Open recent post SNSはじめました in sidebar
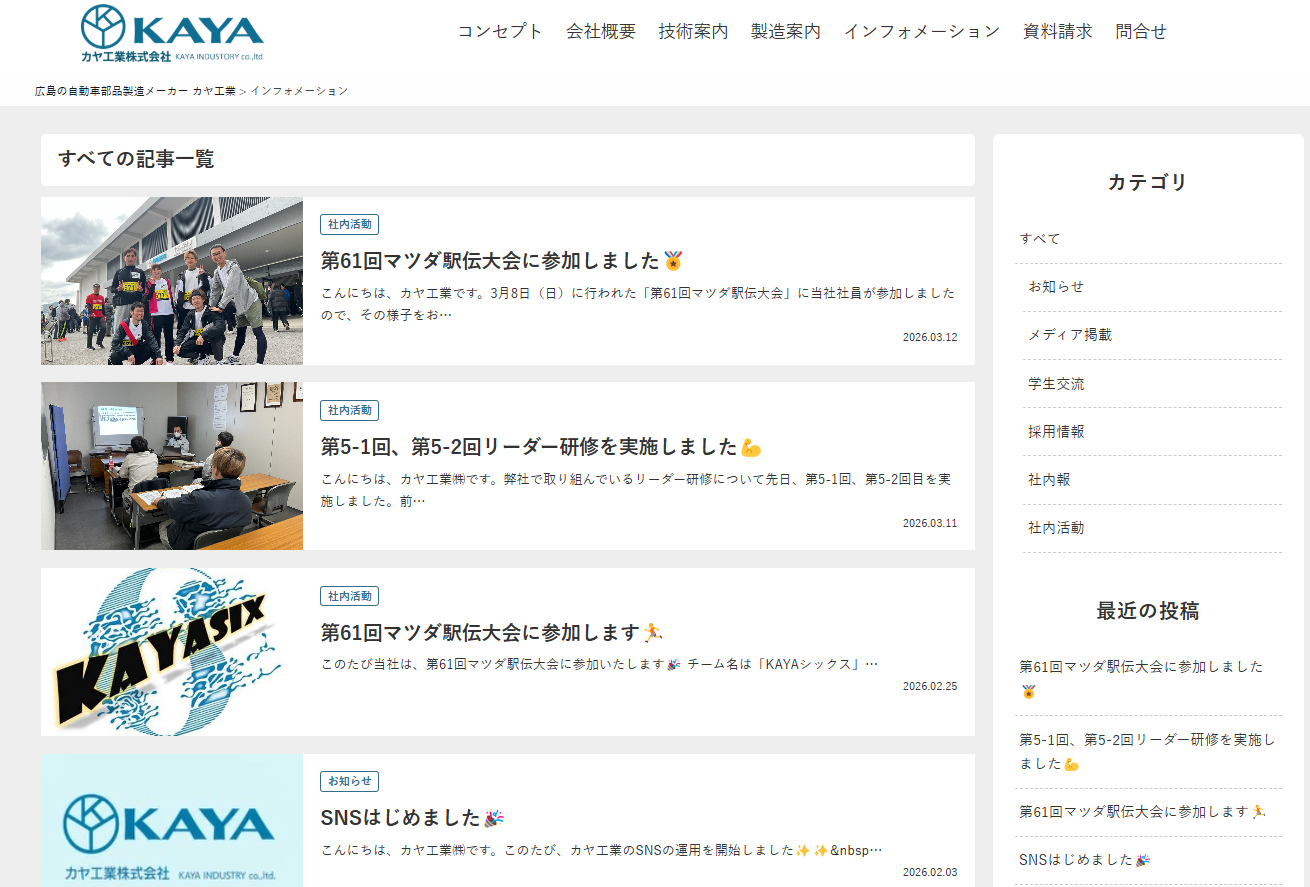Image resolution: width=1310 pixels, height=887 pixels. click(x=1075, y=860)
